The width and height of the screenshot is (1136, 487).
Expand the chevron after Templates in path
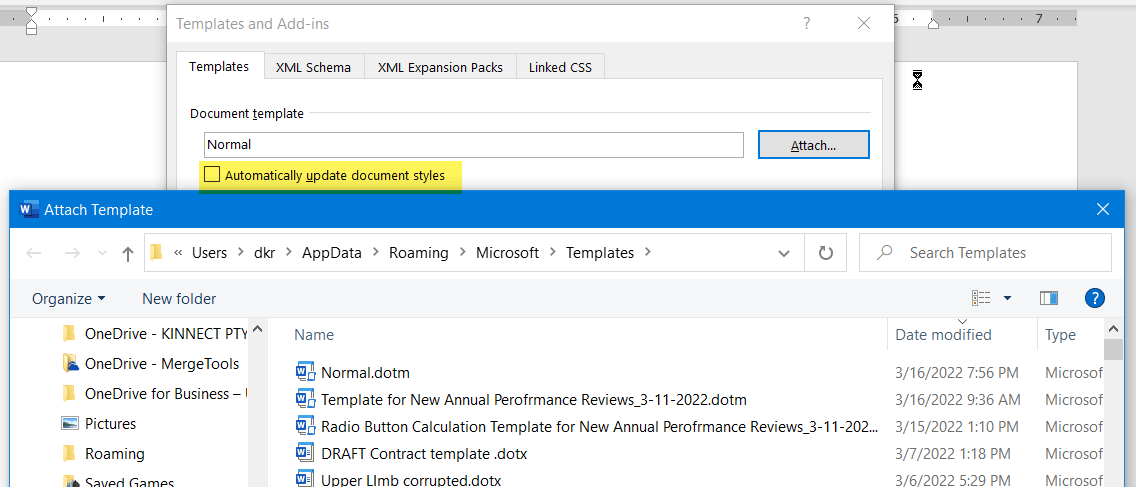click(648, 253)
